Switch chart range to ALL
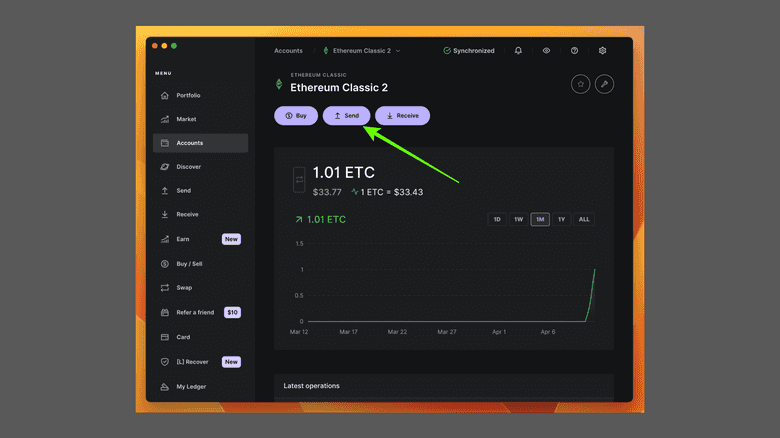780x438 pixels. coord(584,219)
